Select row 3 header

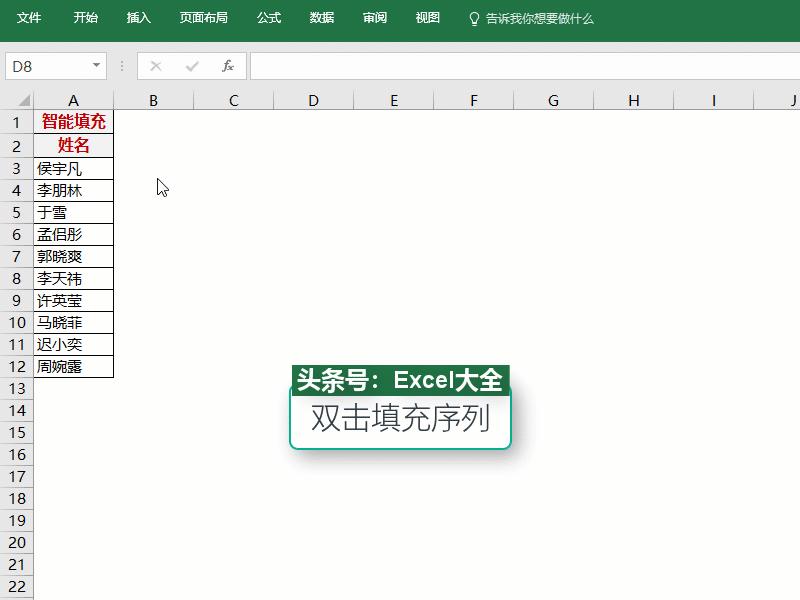[15, 168]
